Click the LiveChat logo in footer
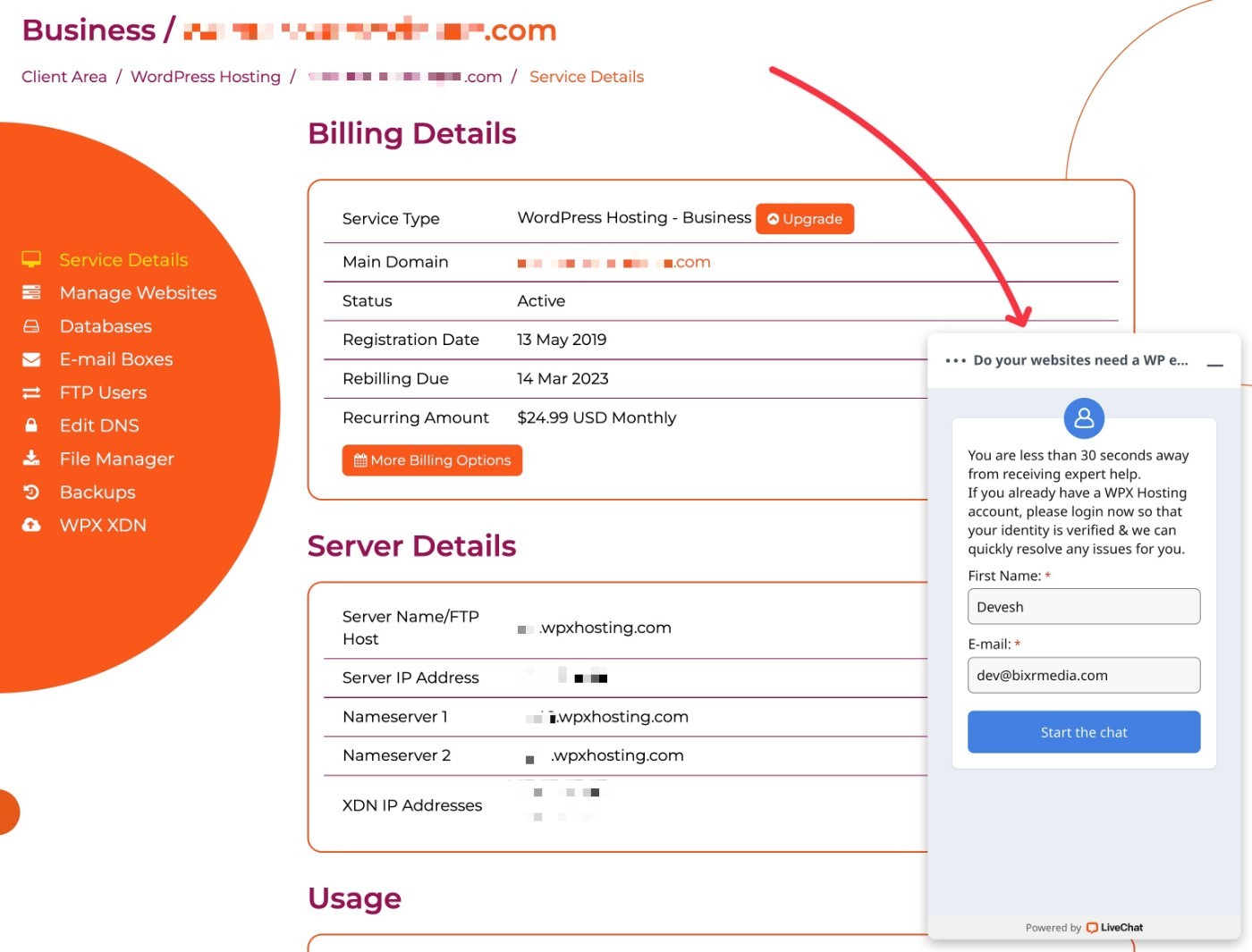This screenshot has height=952, width=1252. pyautogui.click(x=1114, y=927)
